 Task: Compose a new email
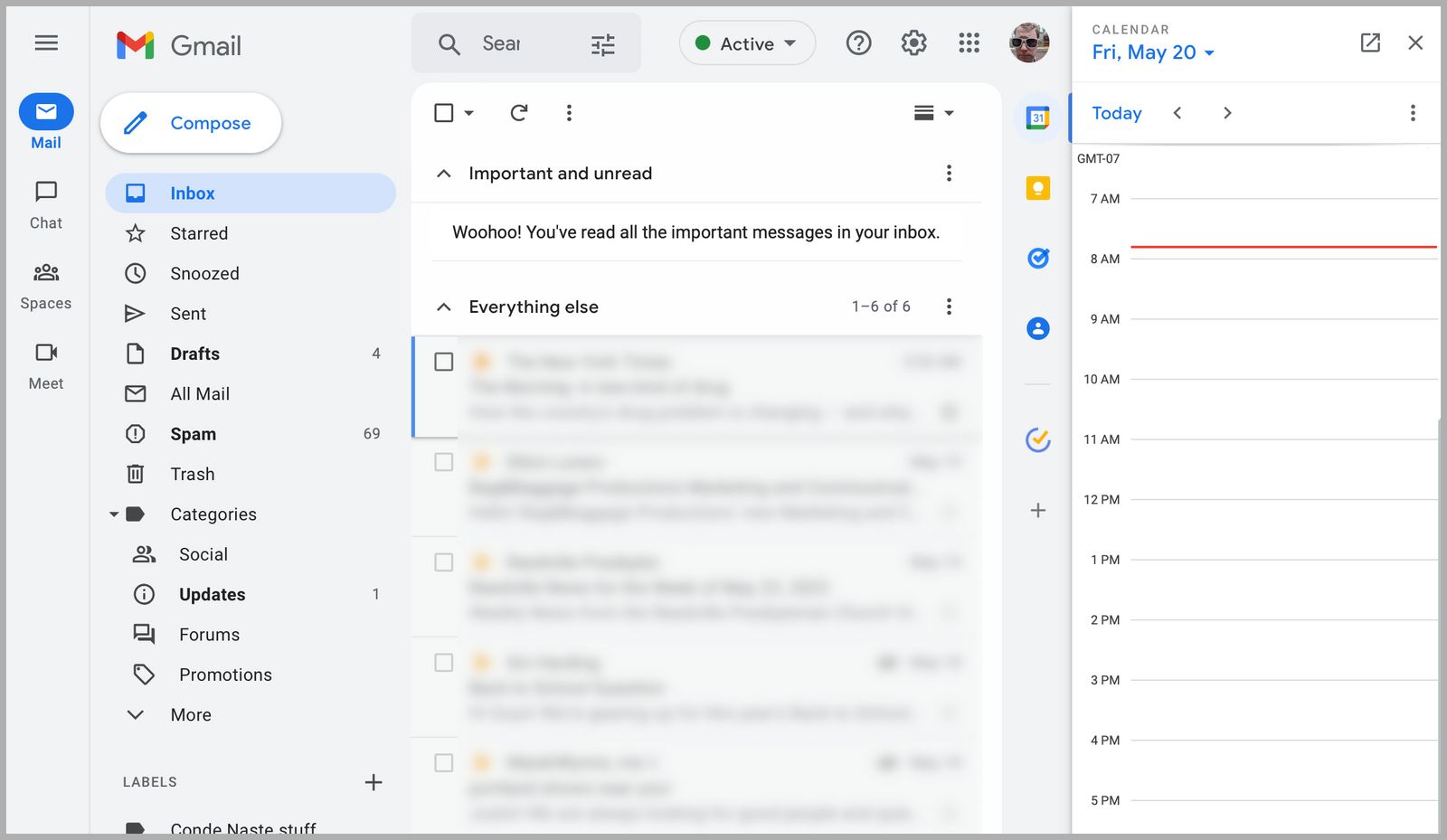191,123
